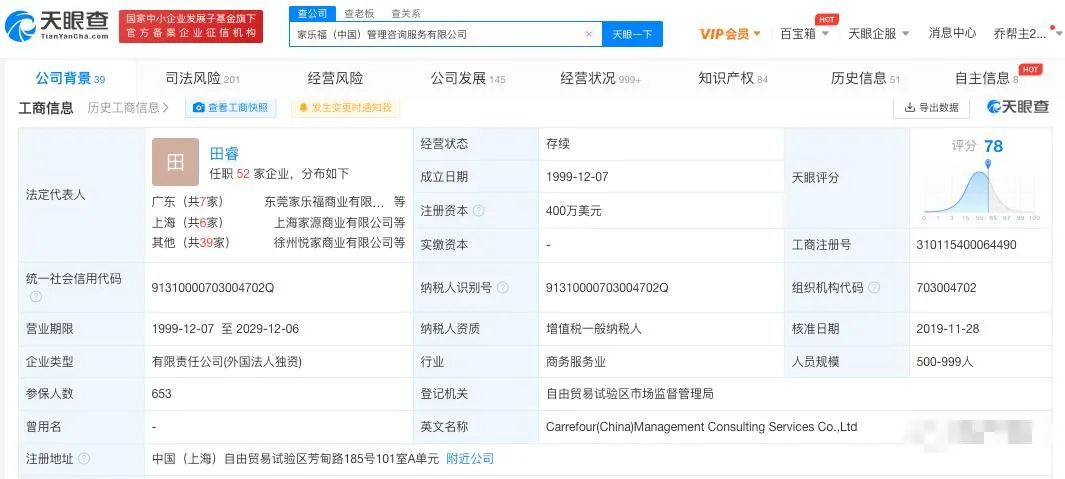
Task: Expand 历史工商信息 chevron link
Action: [x=128, y=107]
